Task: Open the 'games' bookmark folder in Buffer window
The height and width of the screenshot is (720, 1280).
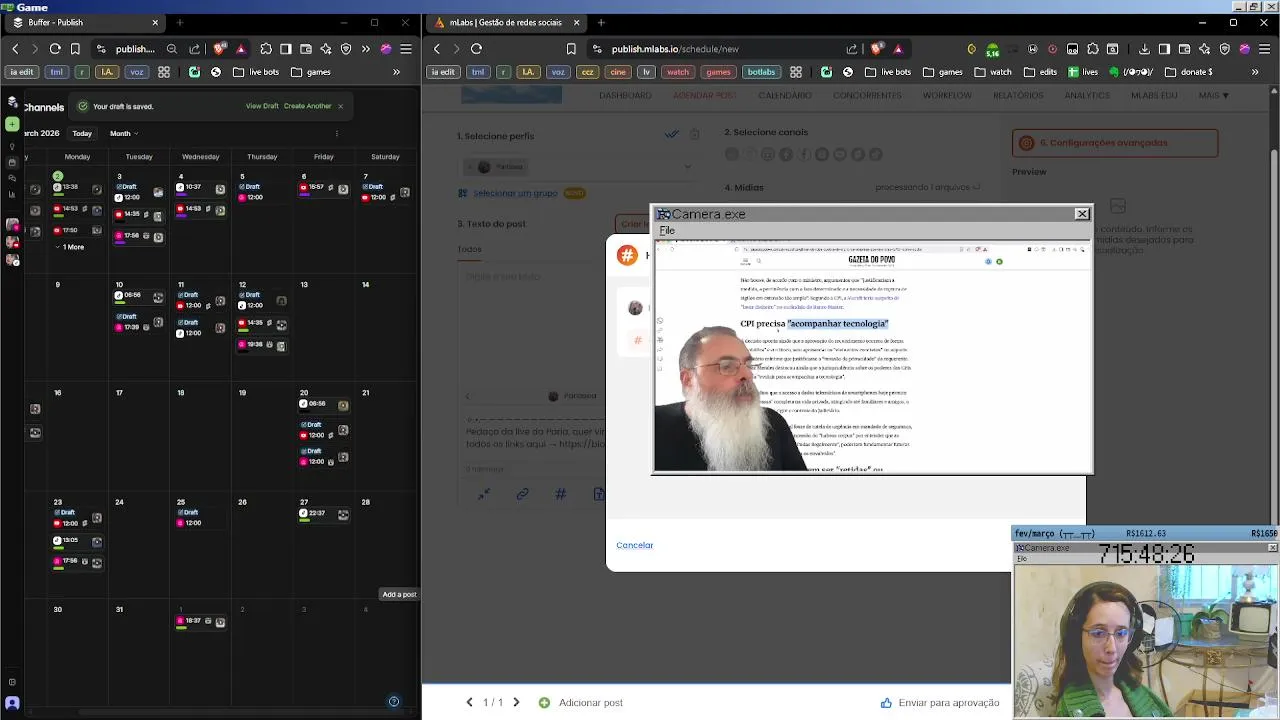Action: coord(311,72)
